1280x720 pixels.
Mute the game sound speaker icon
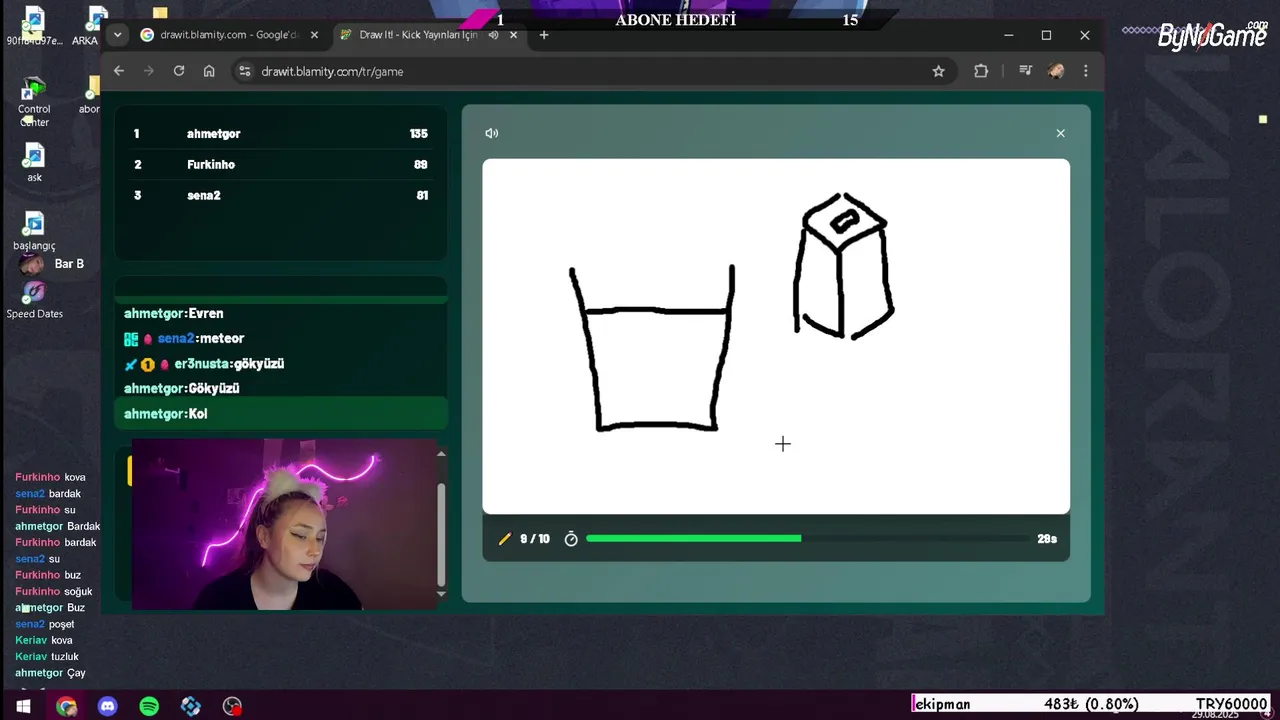(491, 133)
